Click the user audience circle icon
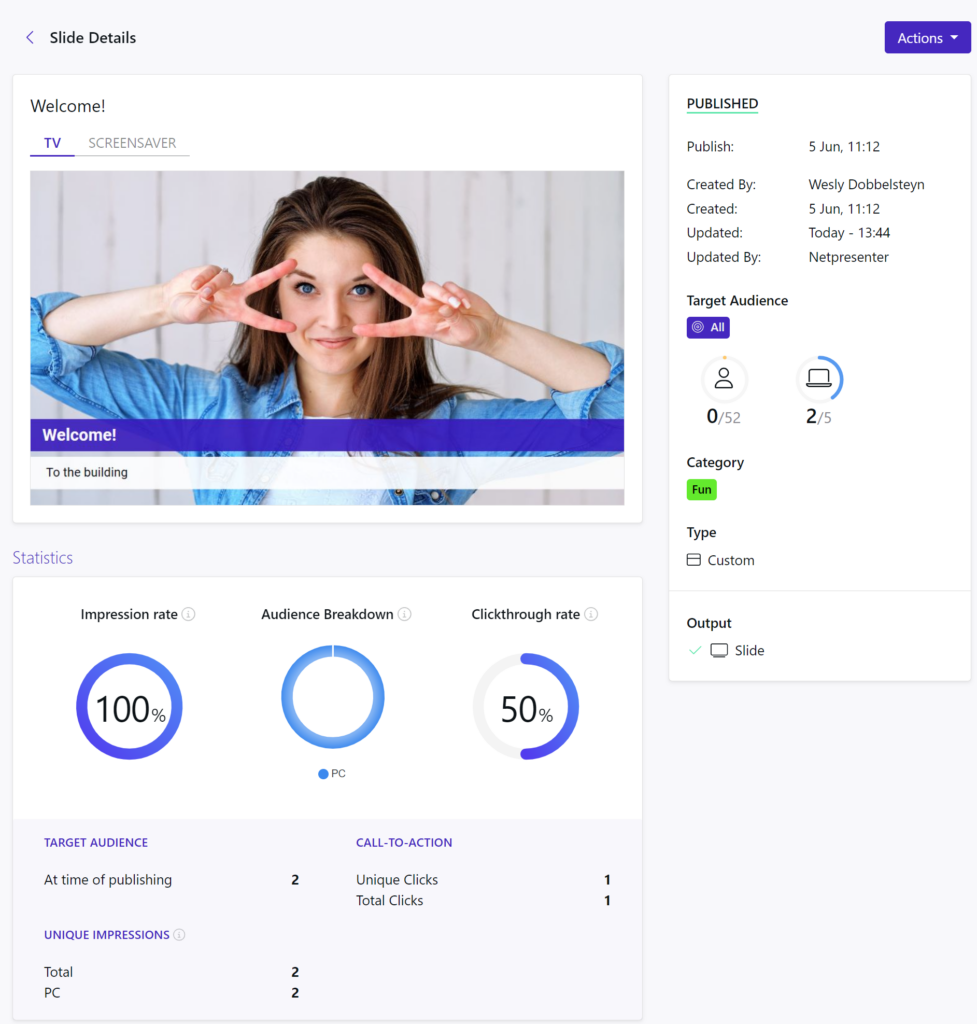 (724, 379)
